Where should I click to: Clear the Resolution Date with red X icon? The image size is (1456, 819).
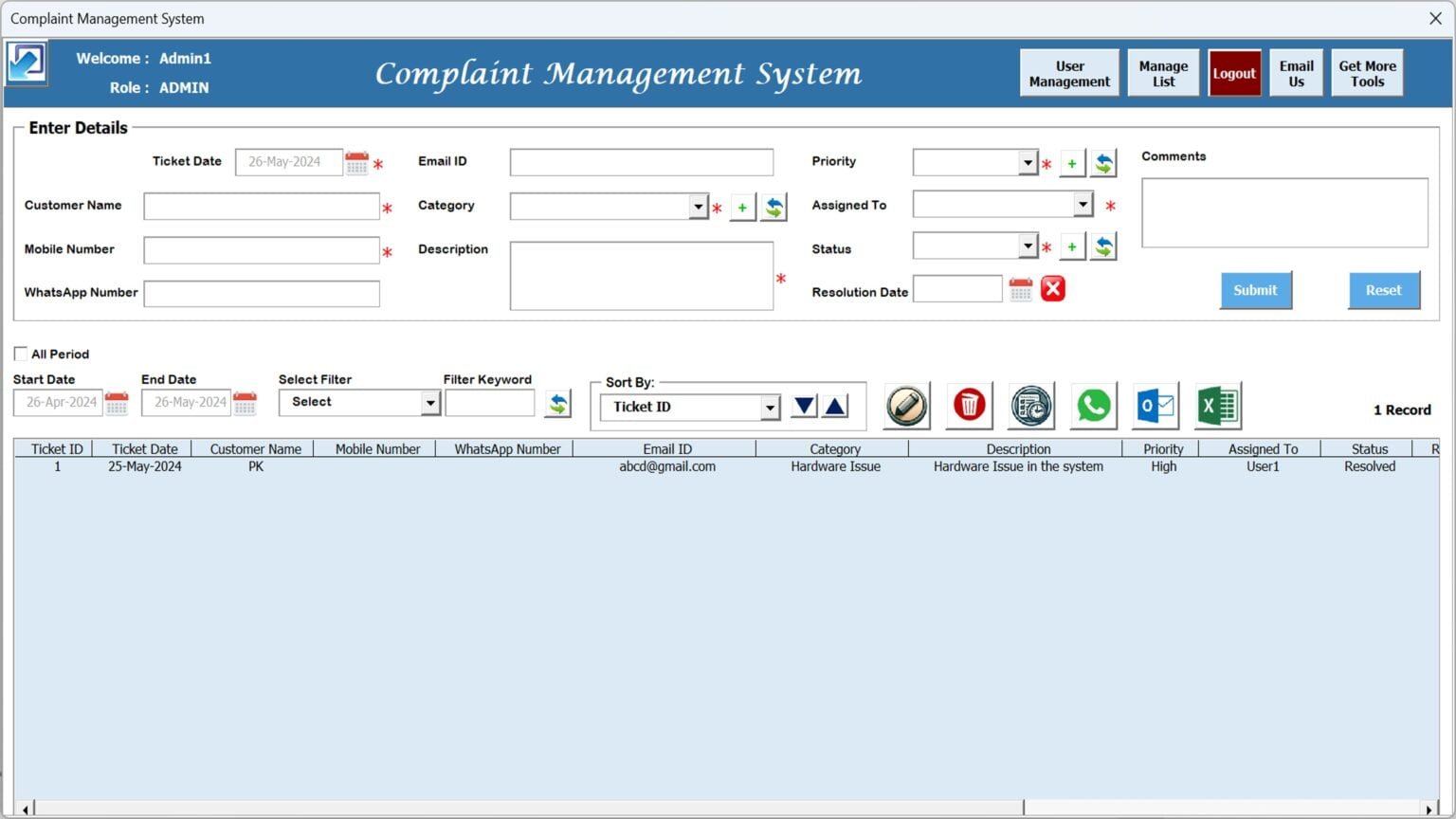[1052, 288]
